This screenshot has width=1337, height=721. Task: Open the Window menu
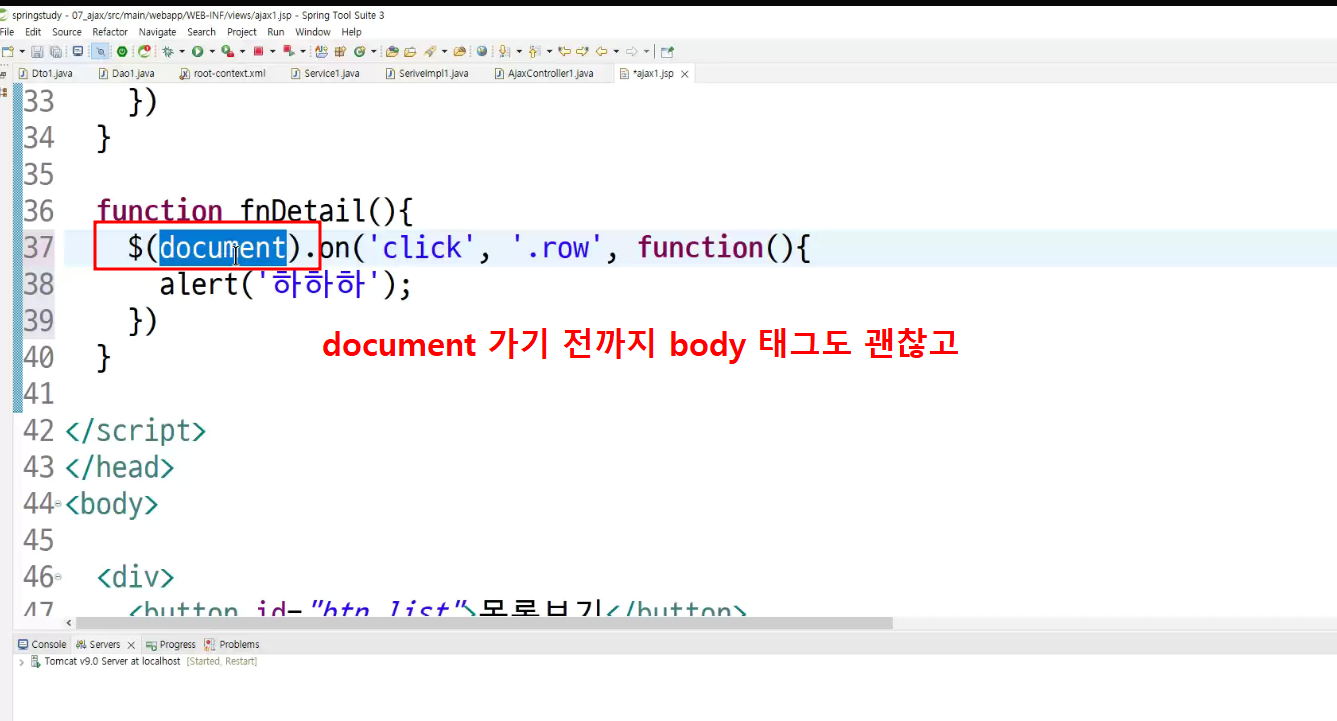point(313,32)
